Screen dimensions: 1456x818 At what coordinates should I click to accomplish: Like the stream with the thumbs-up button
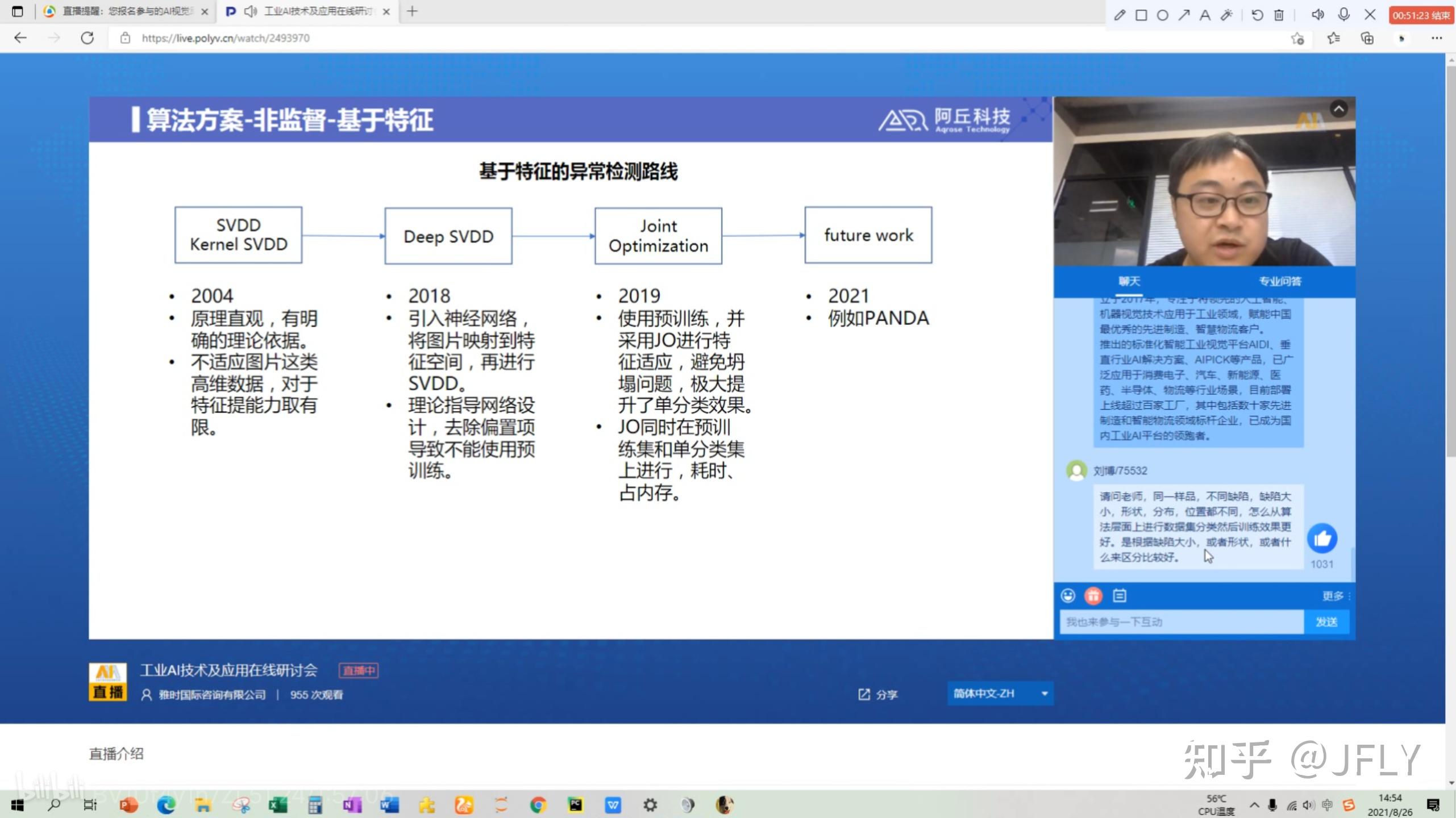1323,539
